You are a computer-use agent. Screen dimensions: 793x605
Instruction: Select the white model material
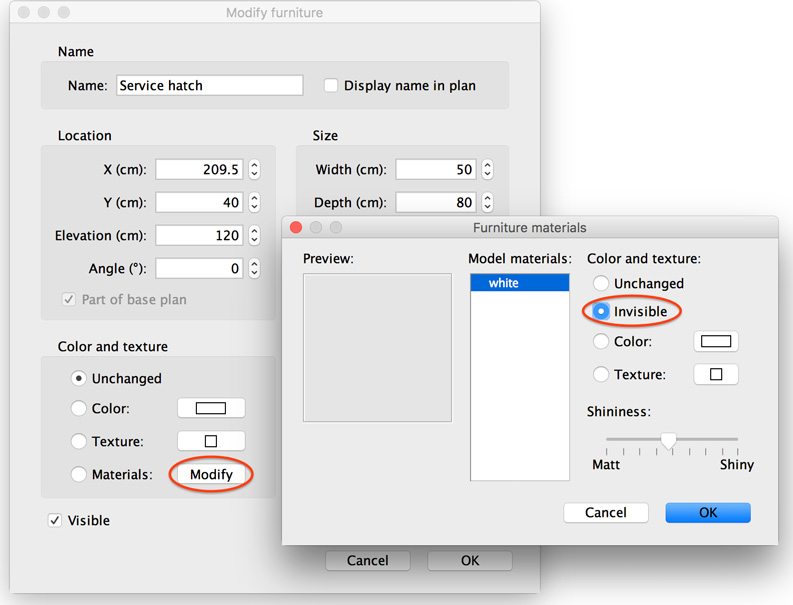click(519, 283)
